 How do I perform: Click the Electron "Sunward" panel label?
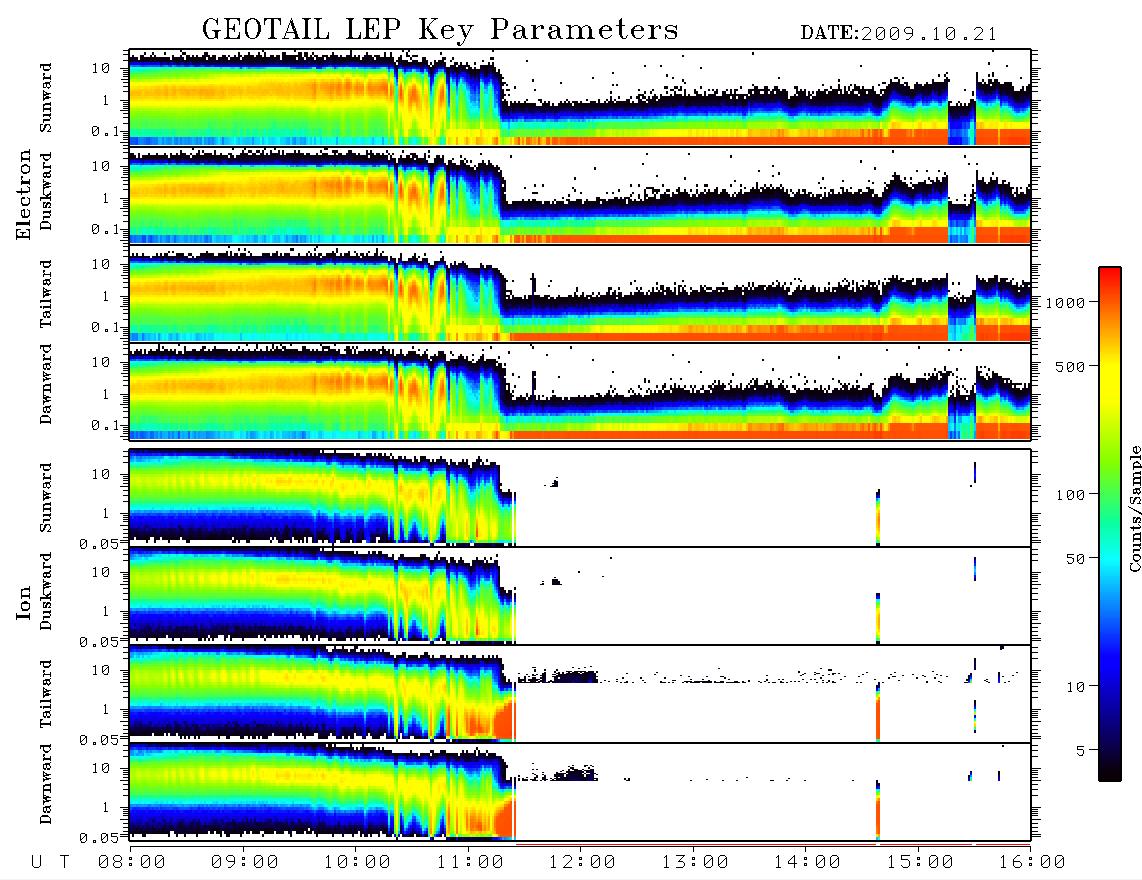pyautogui.click(x=46, y=98)
